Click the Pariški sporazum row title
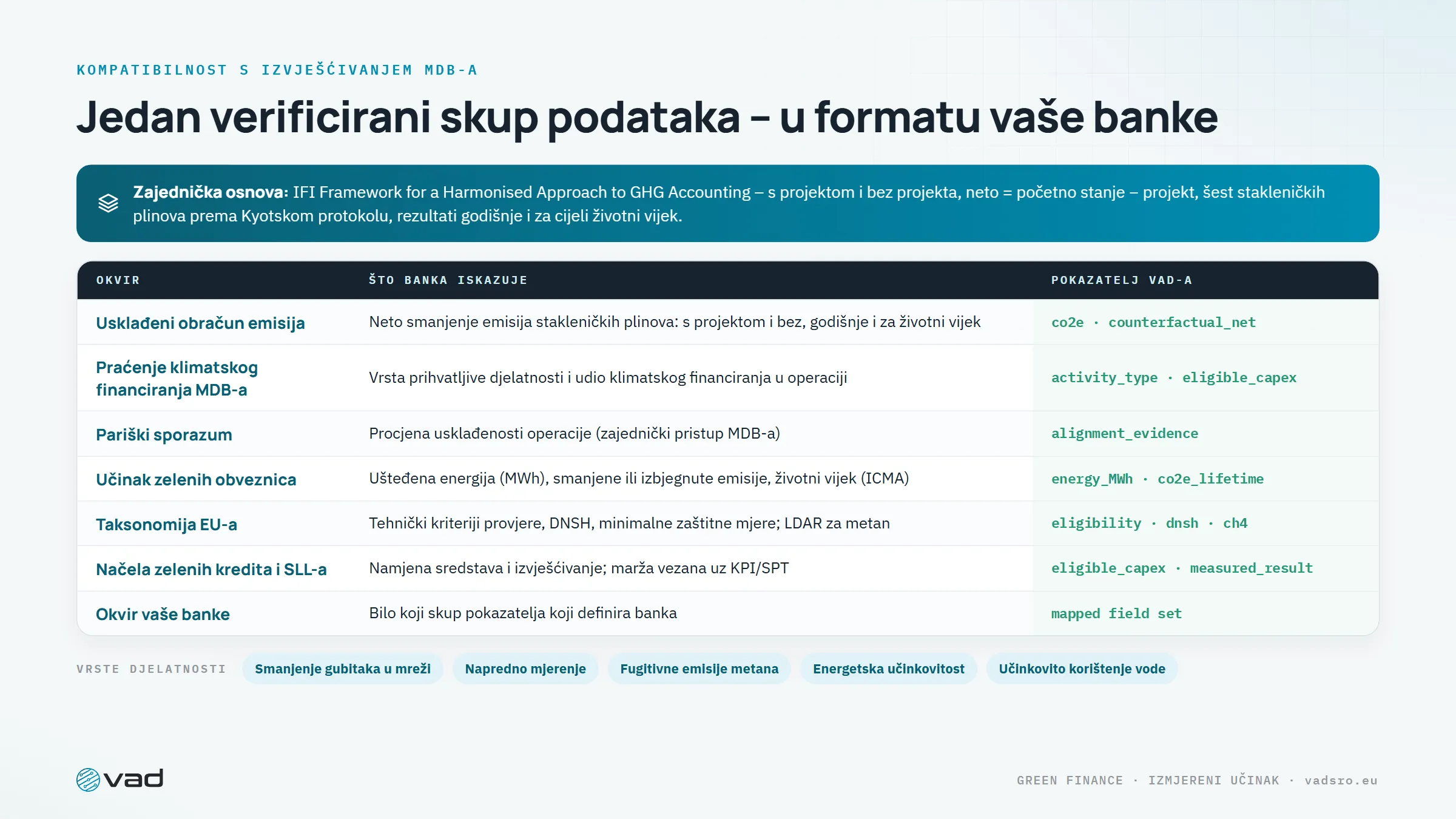 coord(164,434)
